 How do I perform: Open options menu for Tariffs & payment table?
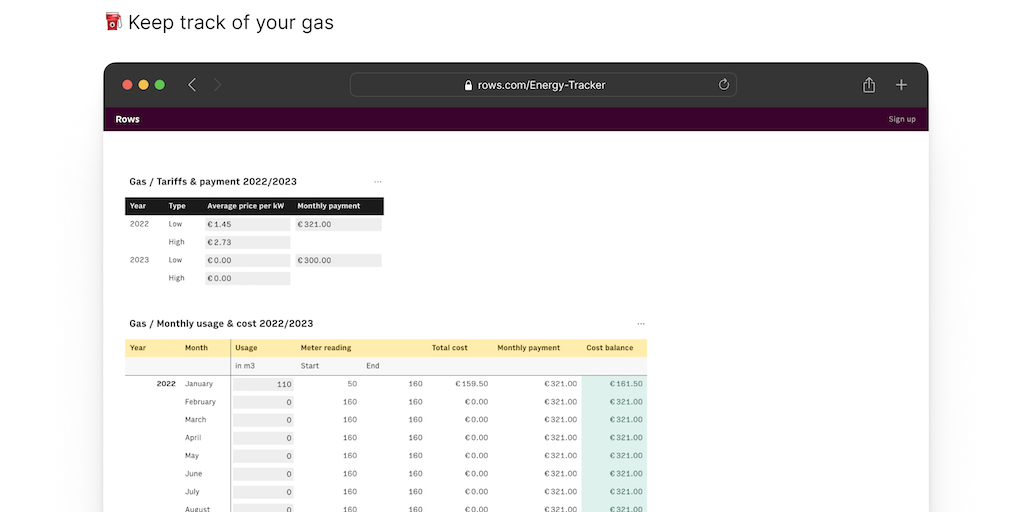pos(377,182)
